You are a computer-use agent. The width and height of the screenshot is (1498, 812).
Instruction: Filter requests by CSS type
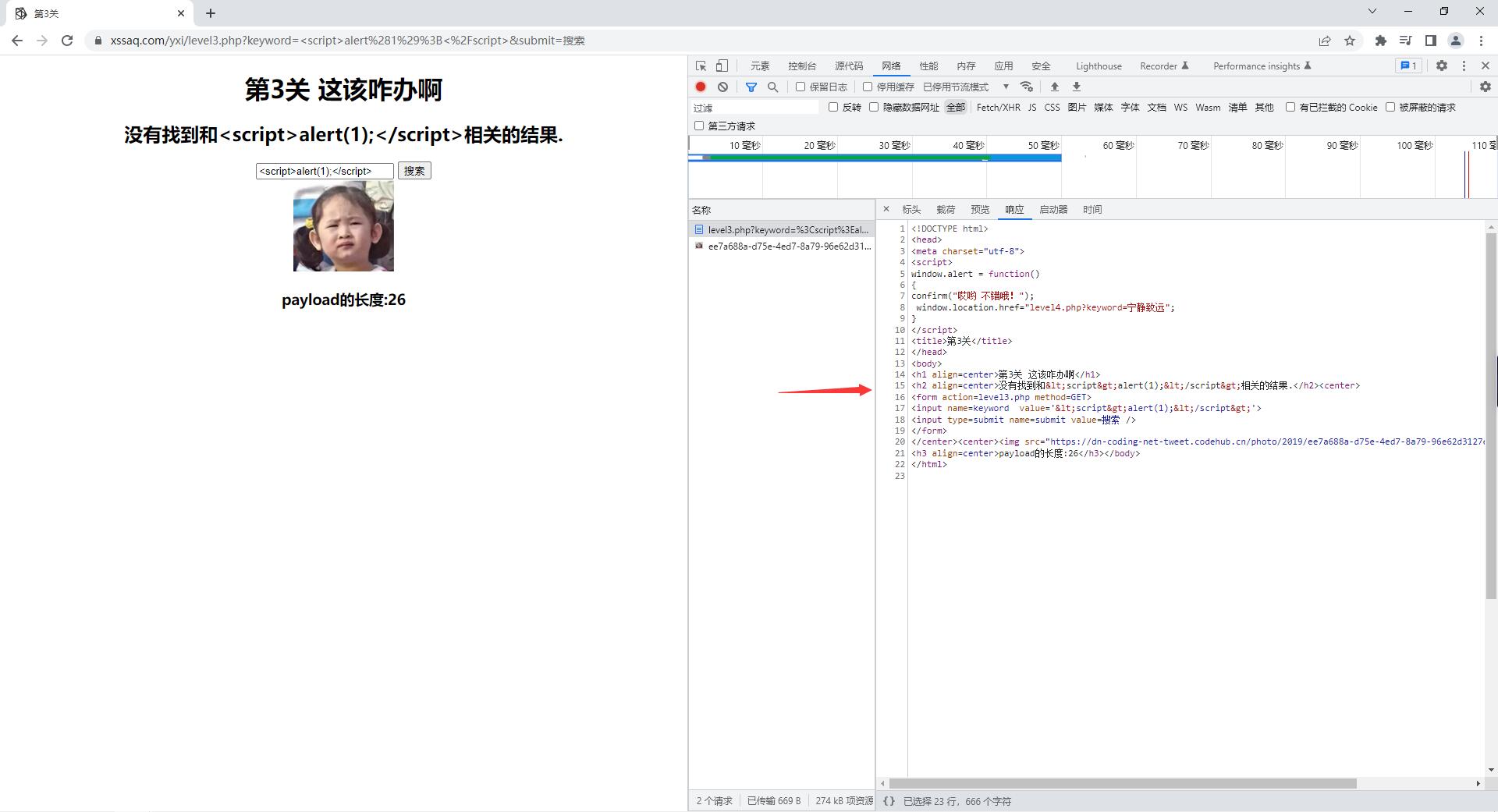pyautogui.click(x=1052, y=107)
